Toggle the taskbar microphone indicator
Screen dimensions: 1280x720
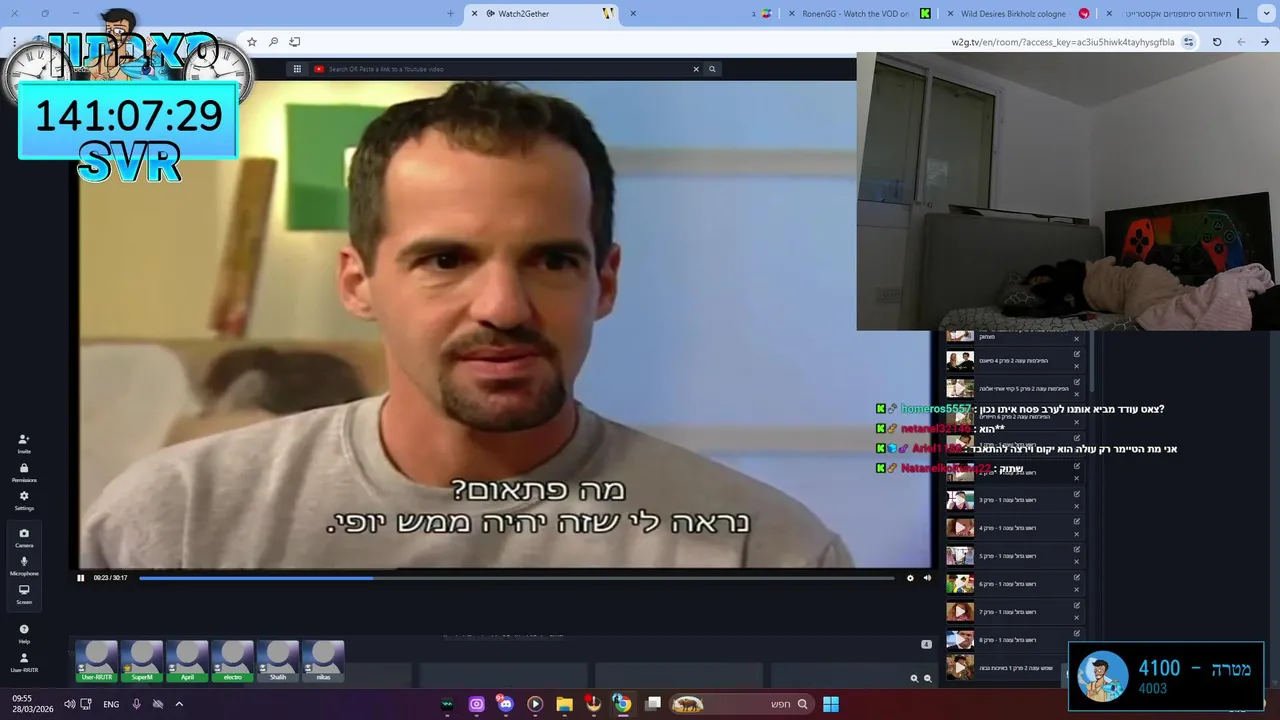point(136,704)
